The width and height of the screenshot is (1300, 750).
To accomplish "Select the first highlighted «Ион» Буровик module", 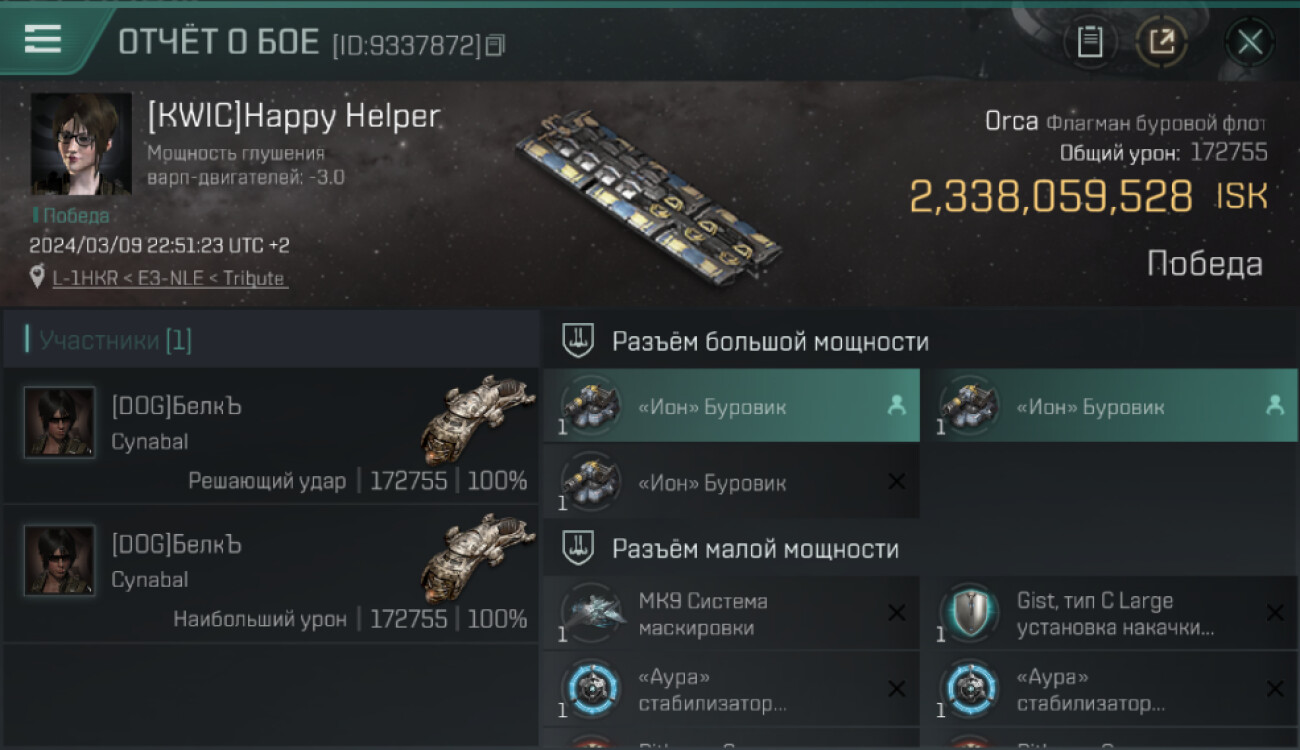I will [x=732, y=406].
